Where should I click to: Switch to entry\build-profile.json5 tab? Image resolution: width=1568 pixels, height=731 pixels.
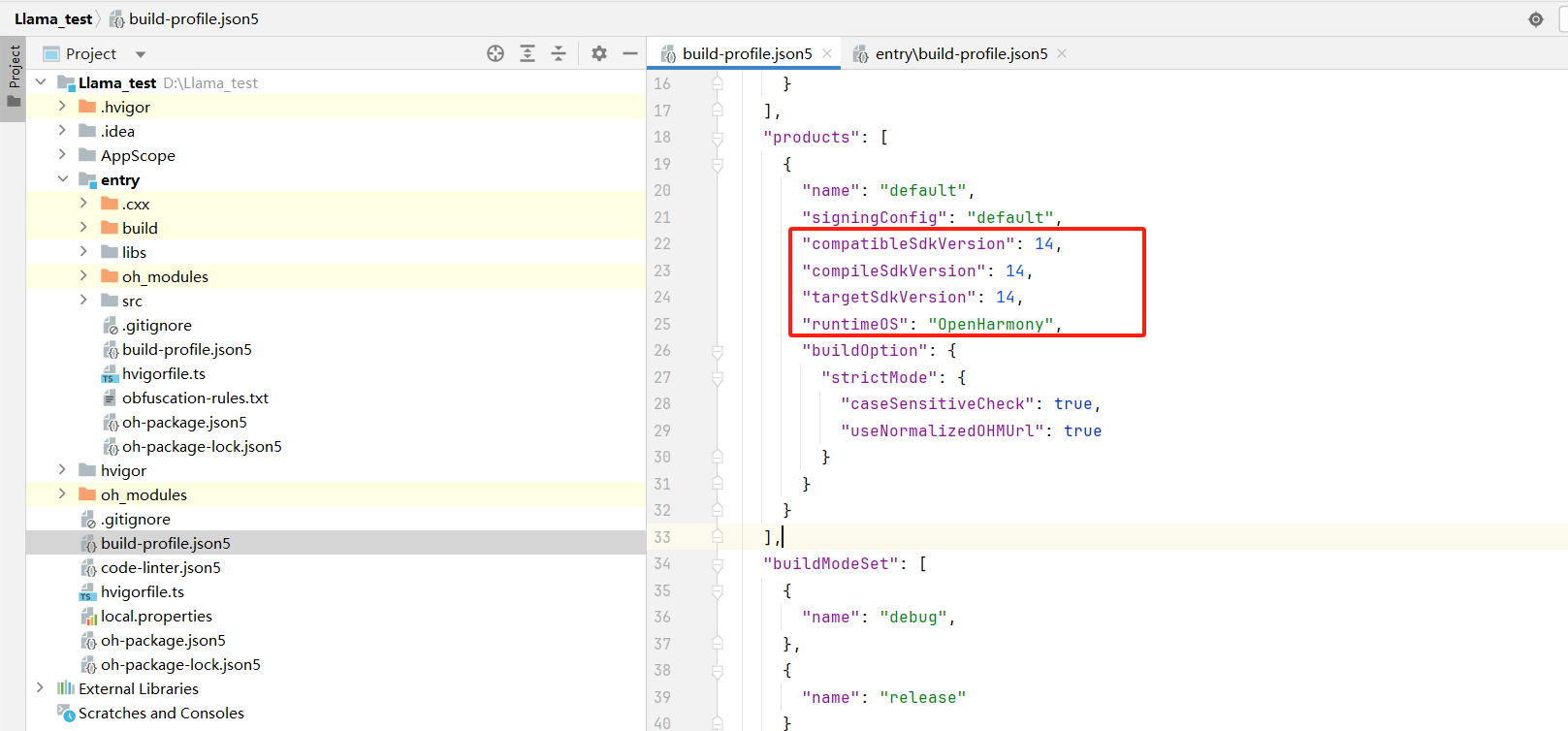(x=960, y=53)
